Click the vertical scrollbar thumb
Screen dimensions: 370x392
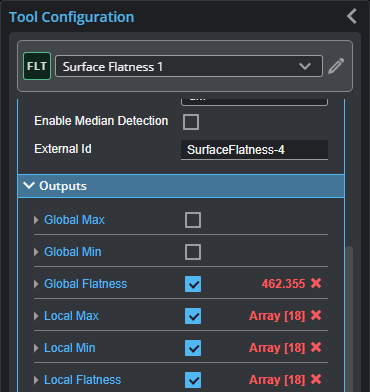tap(349, 319)
